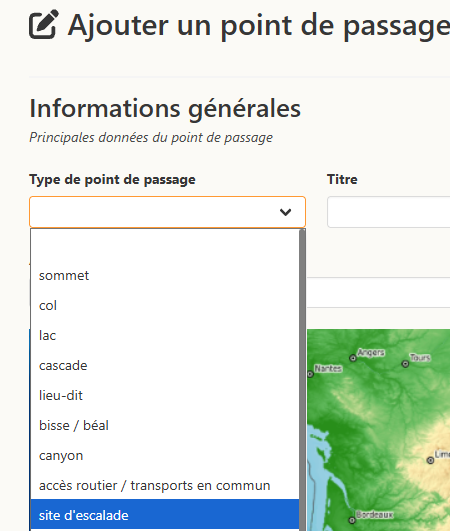
Task: Click the Tours city marker on the map
Action: (405, 364)
